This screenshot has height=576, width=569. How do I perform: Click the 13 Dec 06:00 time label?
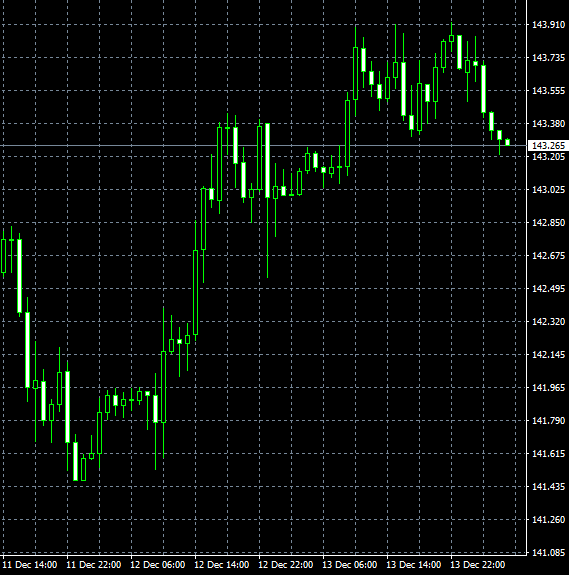click(349, 565)
